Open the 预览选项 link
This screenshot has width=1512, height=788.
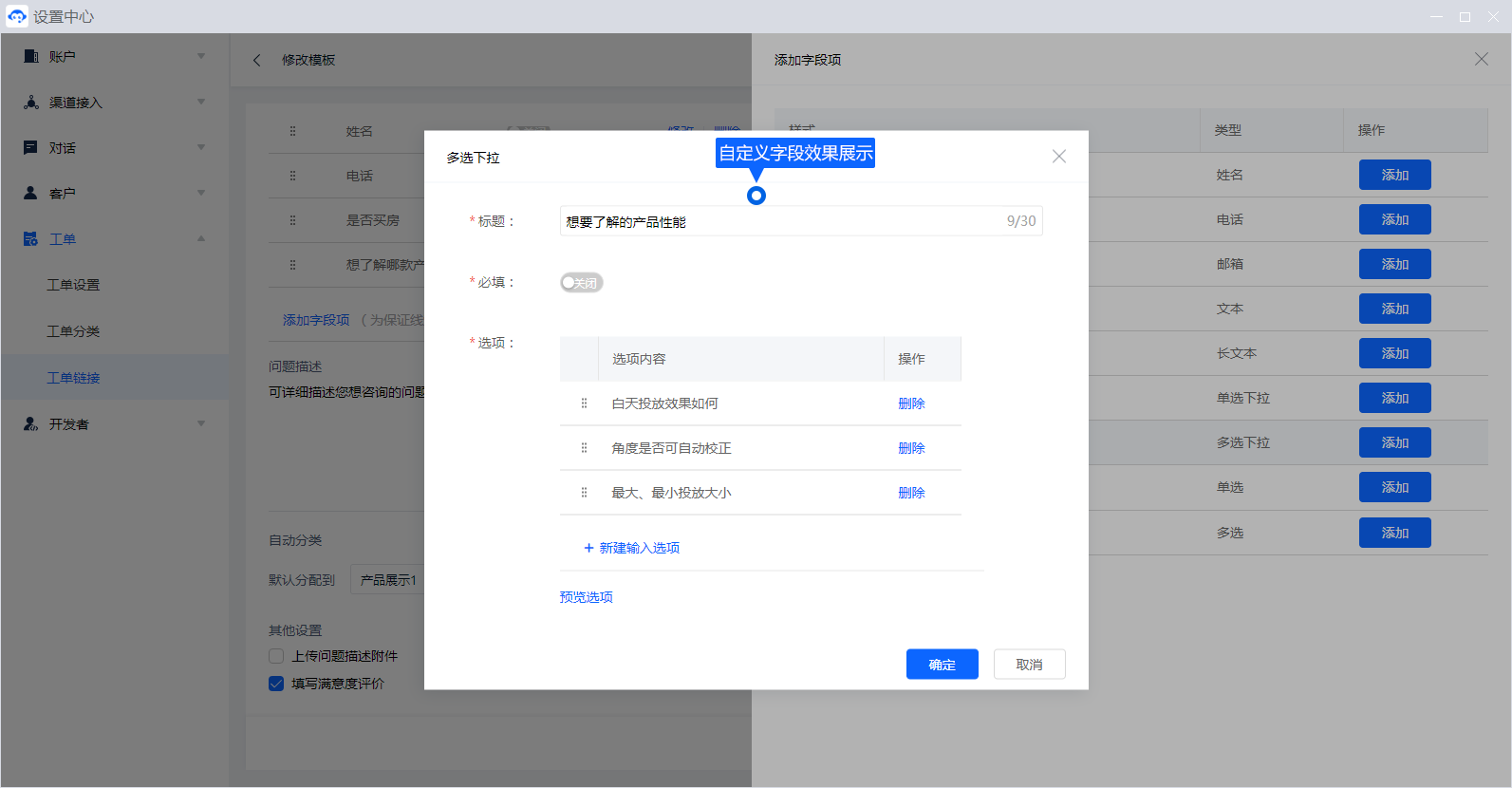(x=586, y=597)
